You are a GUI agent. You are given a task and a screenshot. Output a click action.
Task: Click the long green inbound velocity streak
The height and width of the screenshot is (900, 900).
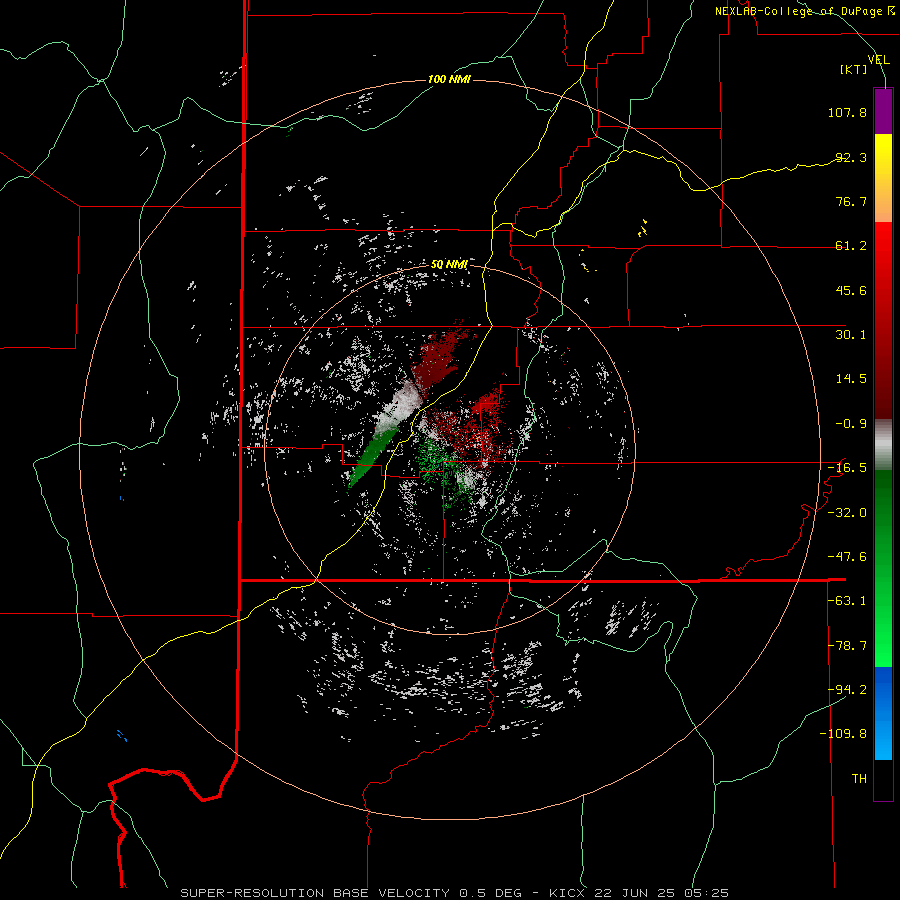(x=373, y=455)
